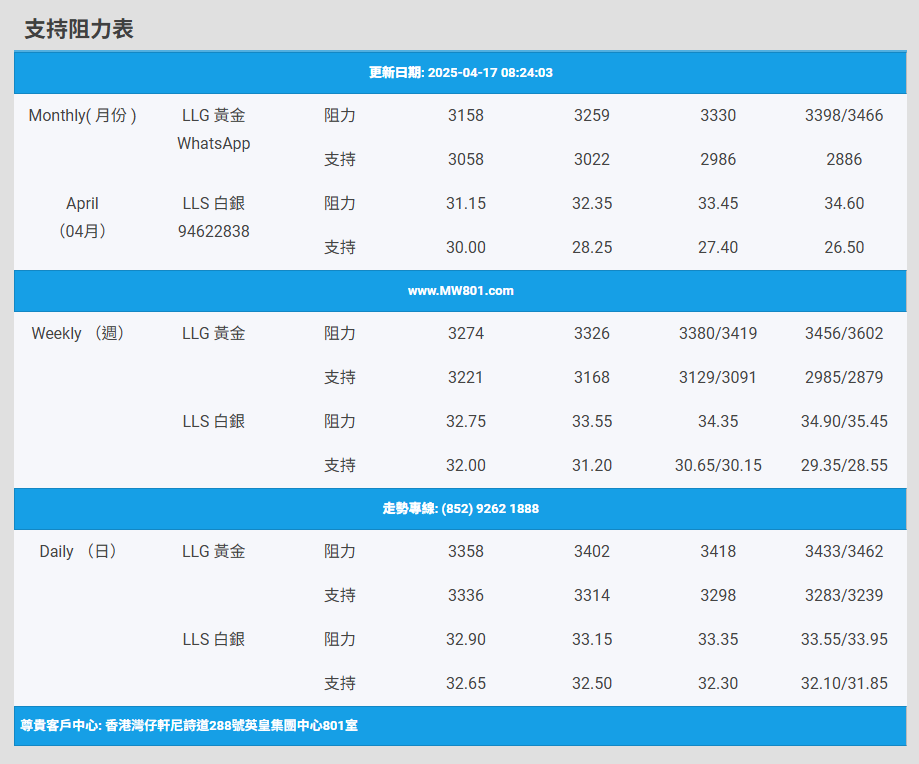This screenshot has width=919, height=764.
Task: Click weekly gold support value 3221
Action: [466, 377]
